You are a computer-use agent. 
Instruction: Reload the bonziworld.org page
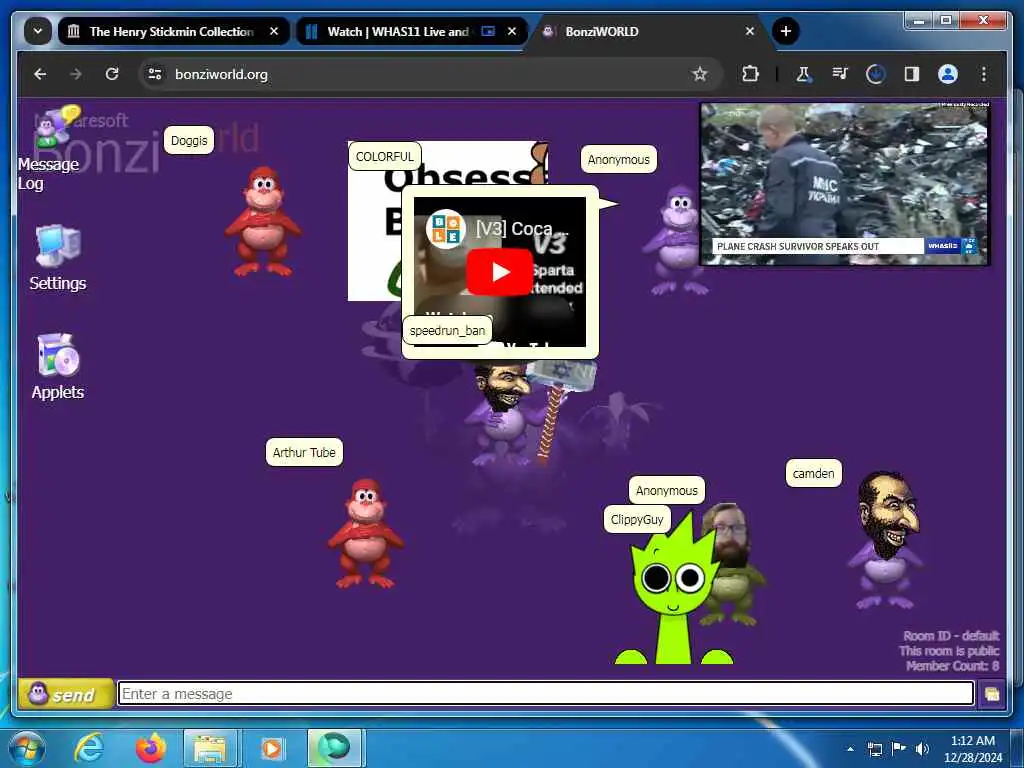click(112, 74)
